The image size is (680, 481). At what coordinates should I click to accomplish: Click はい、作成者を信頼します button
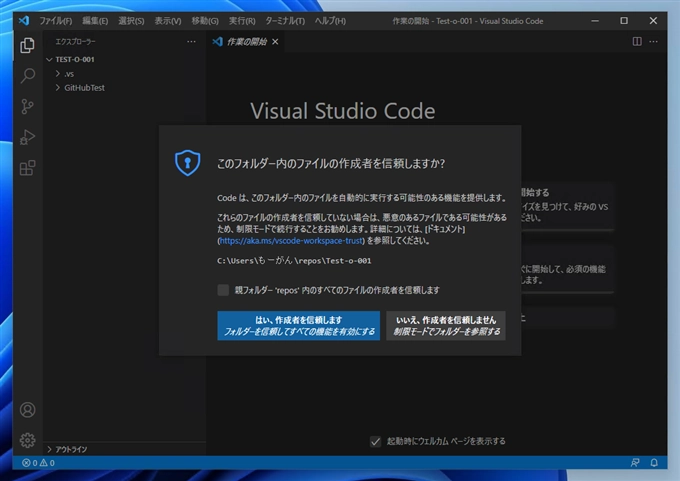coord(298,326)
